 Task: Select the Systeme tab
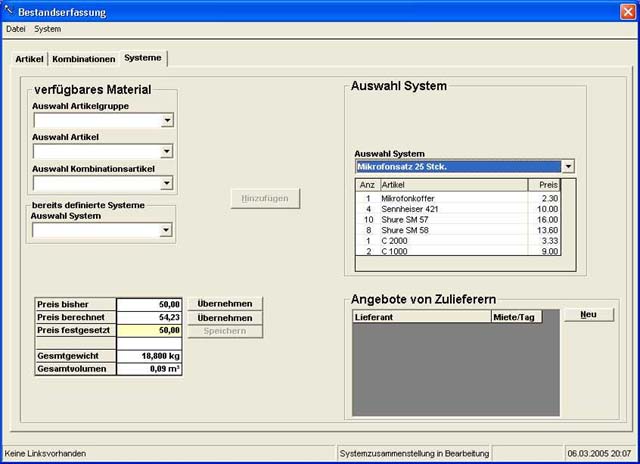coord(143,58)
